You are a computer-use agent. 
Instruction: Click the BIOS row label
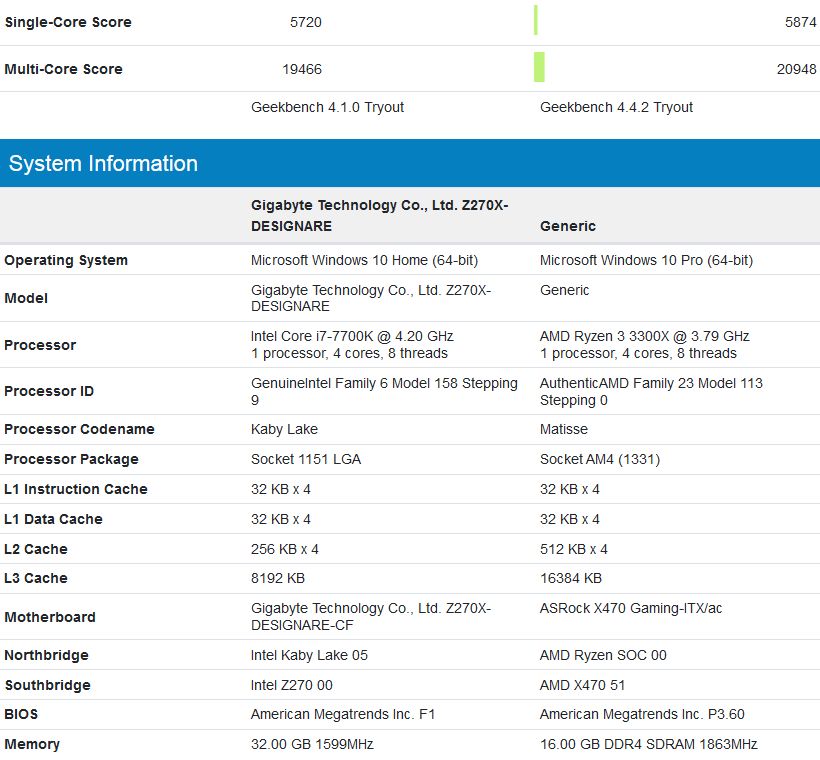[x=21, y=714]
